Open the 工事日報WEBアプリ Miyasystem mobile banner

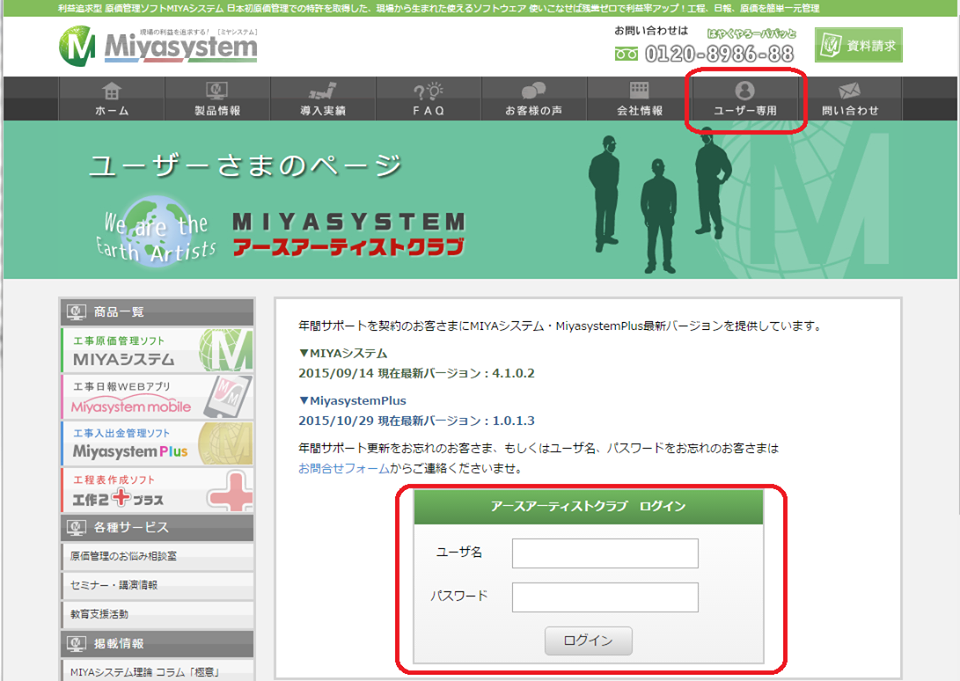point(157,397)
